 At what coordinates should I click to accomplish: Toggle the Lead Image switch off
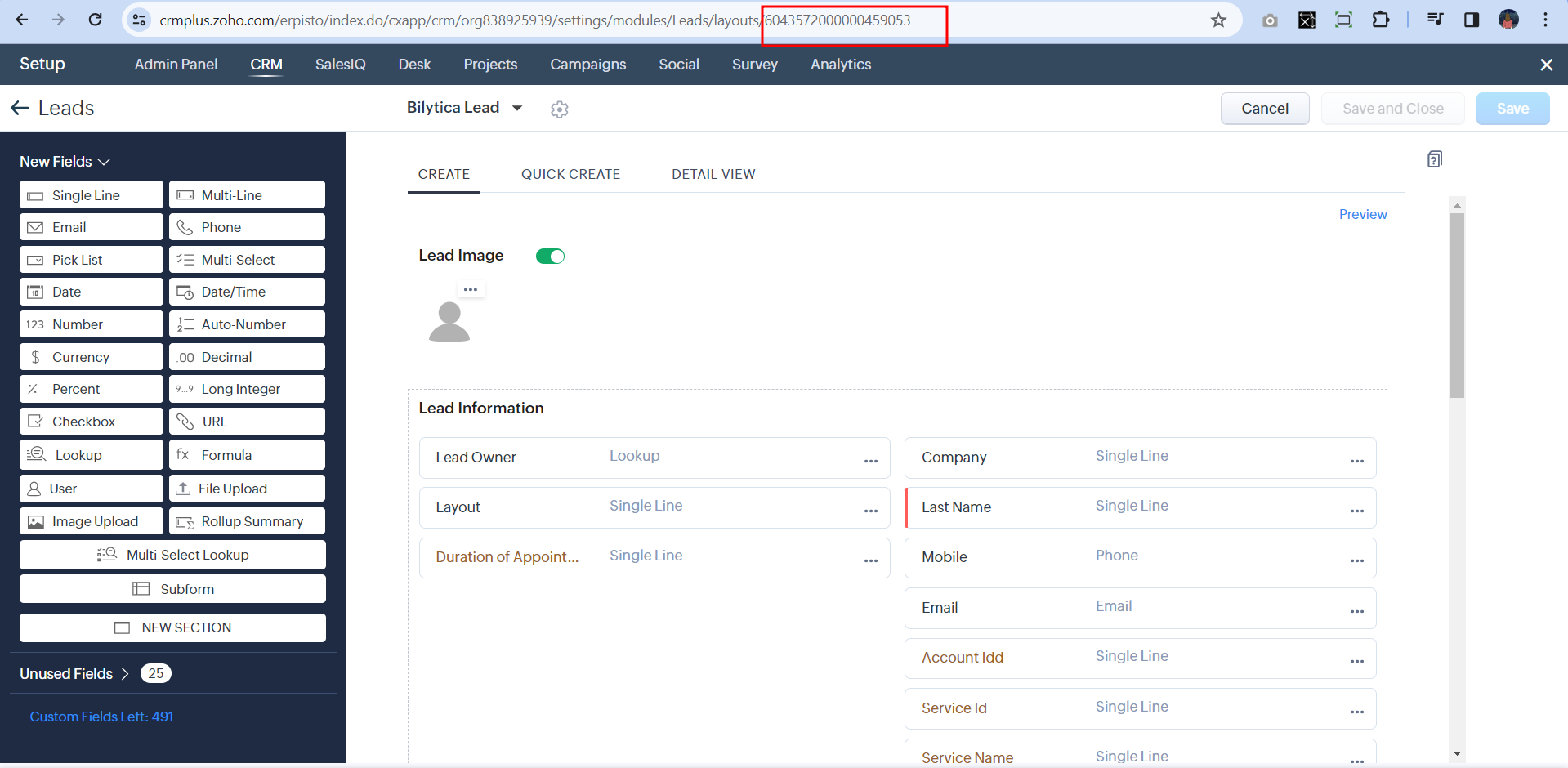550,257
